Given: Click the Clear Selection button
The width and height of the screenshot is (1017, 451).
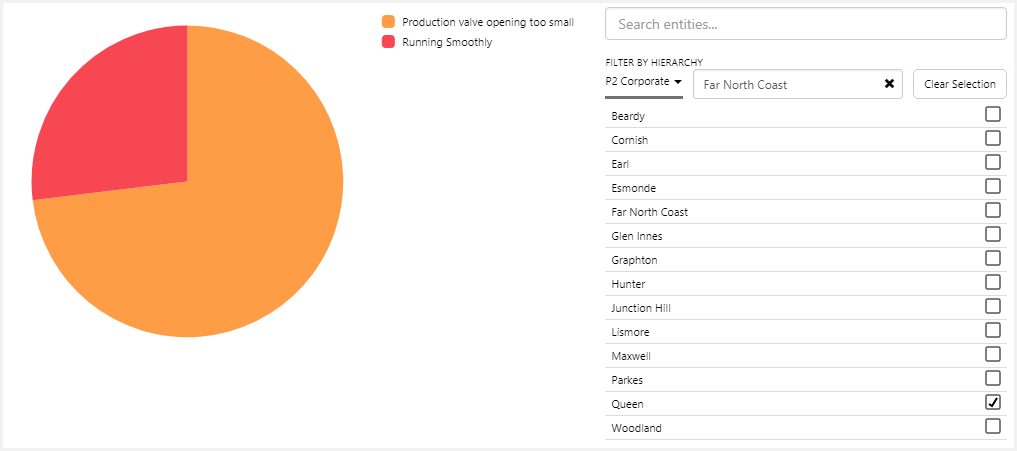Looking at the screenshot, I should click(959, 84).
